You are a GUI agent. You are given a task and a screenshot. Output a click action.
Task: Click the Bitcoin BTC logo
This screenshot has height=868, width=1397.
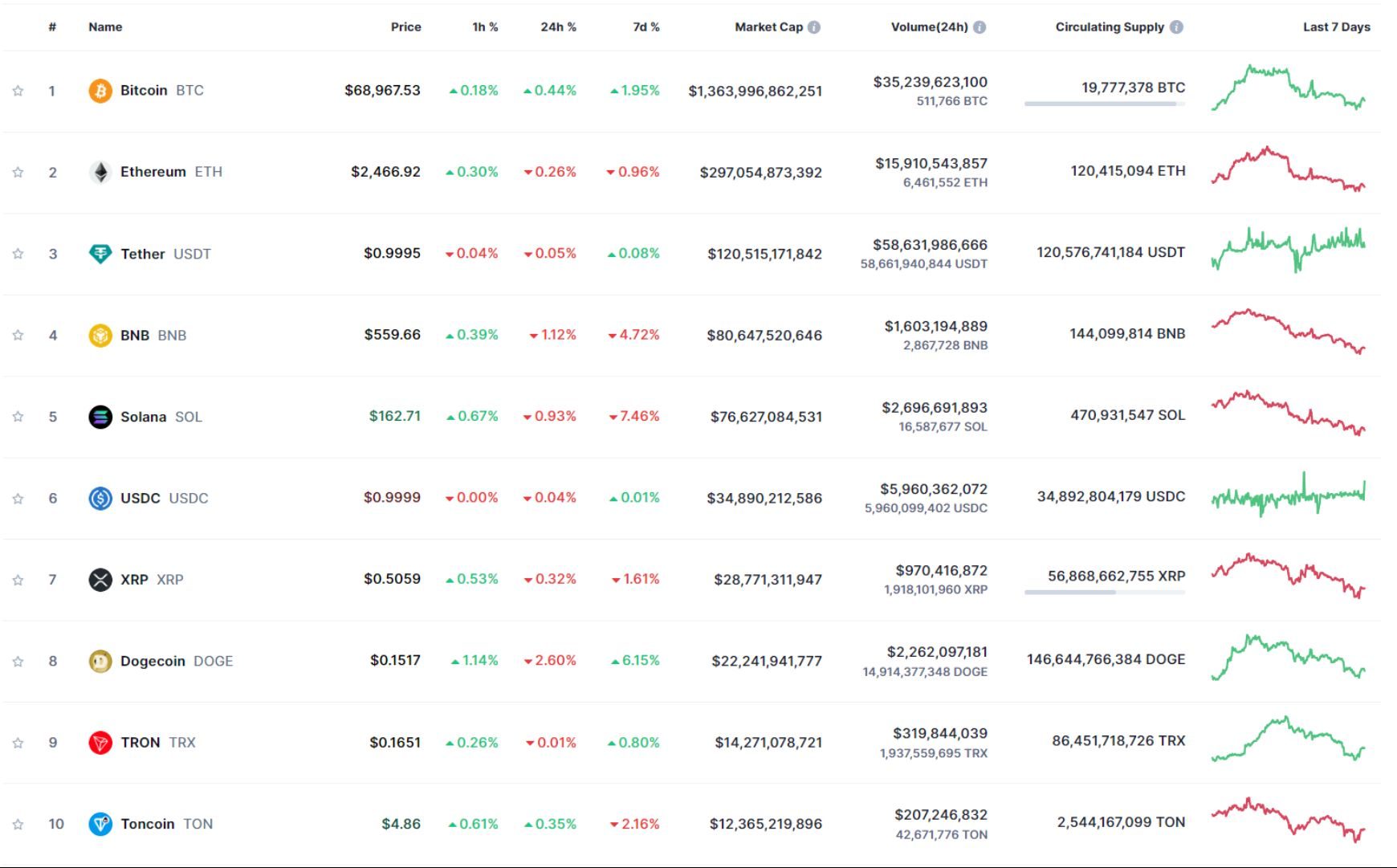pyautogui.click(x=99, y=91)
